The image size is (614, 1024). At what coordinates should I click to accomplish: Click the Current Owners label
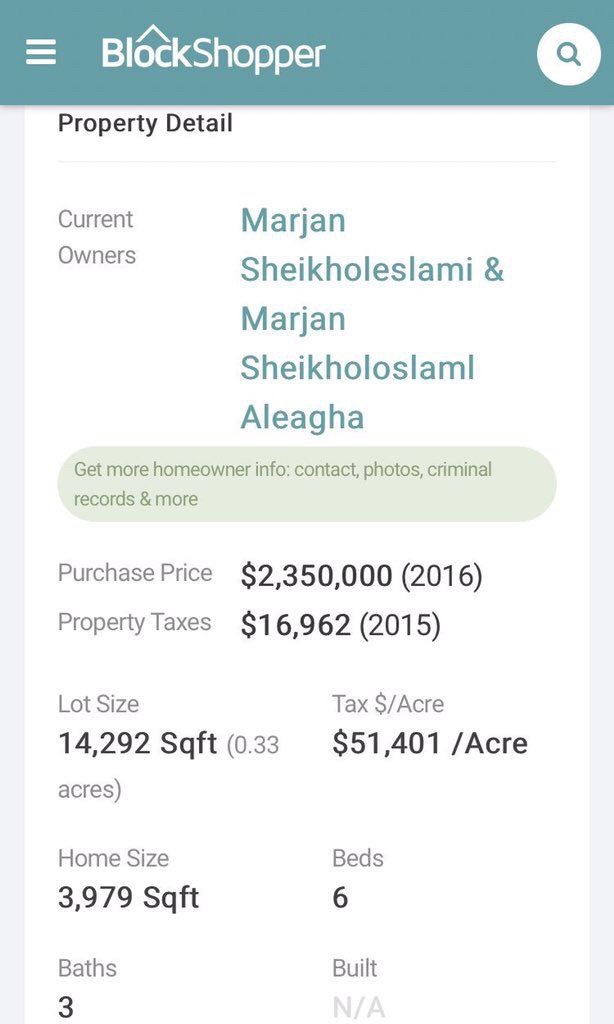[x=97, y=237]
